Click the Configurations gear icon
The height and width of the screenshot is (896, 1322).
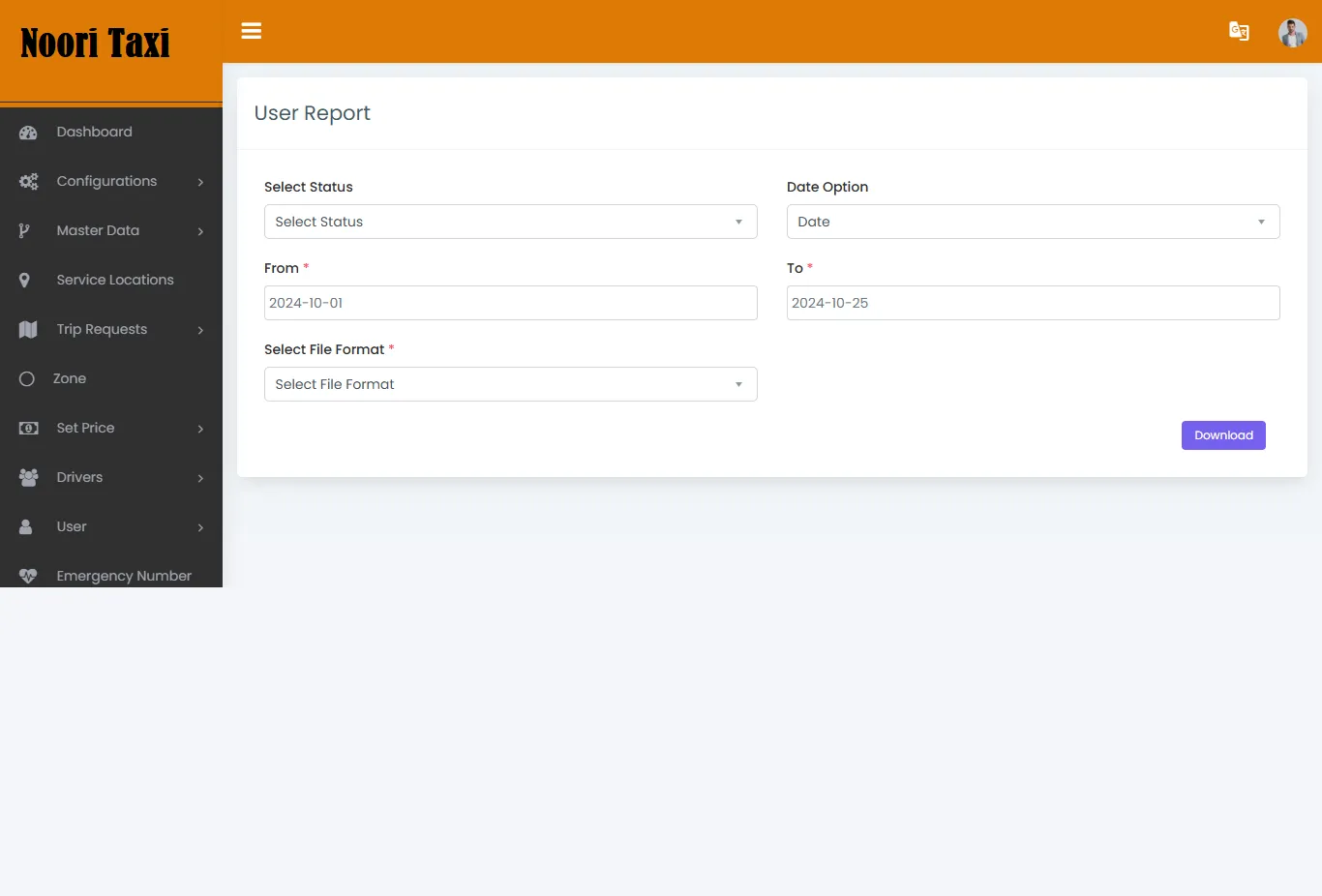pyautogui.click(x=27, y=181)
